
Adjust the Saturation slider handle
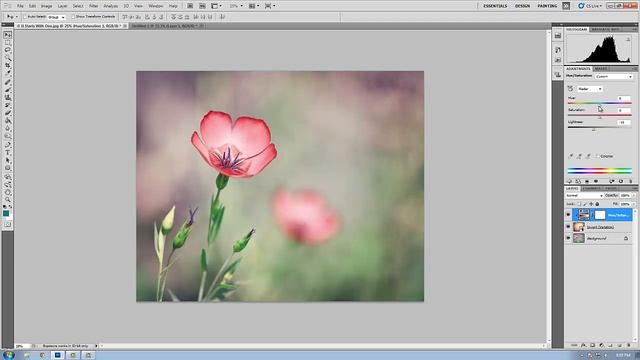[600, 117]
